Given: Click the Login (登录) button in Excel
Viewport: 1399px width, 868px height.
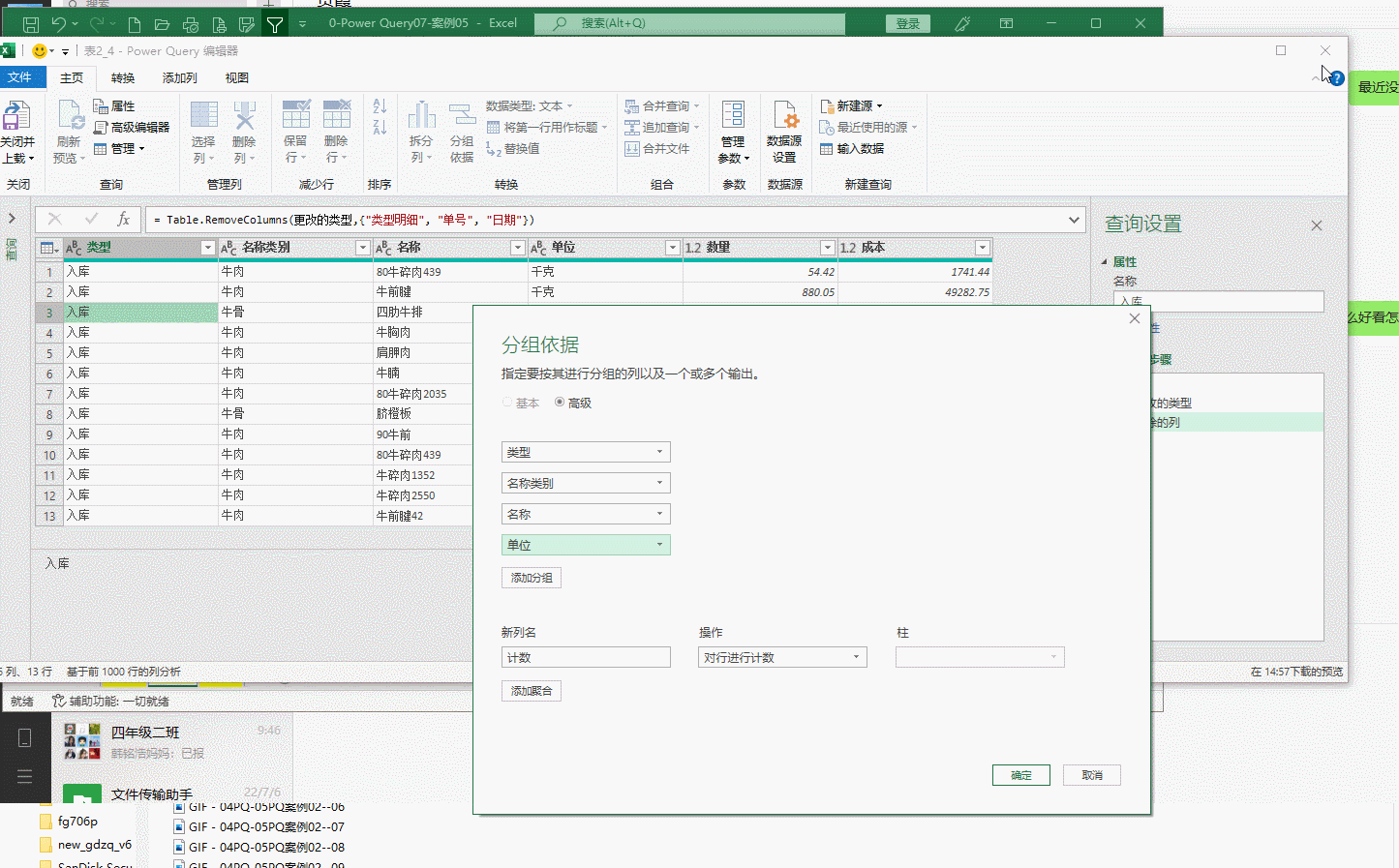Looking at the screenshot, I should click(908, 24).
